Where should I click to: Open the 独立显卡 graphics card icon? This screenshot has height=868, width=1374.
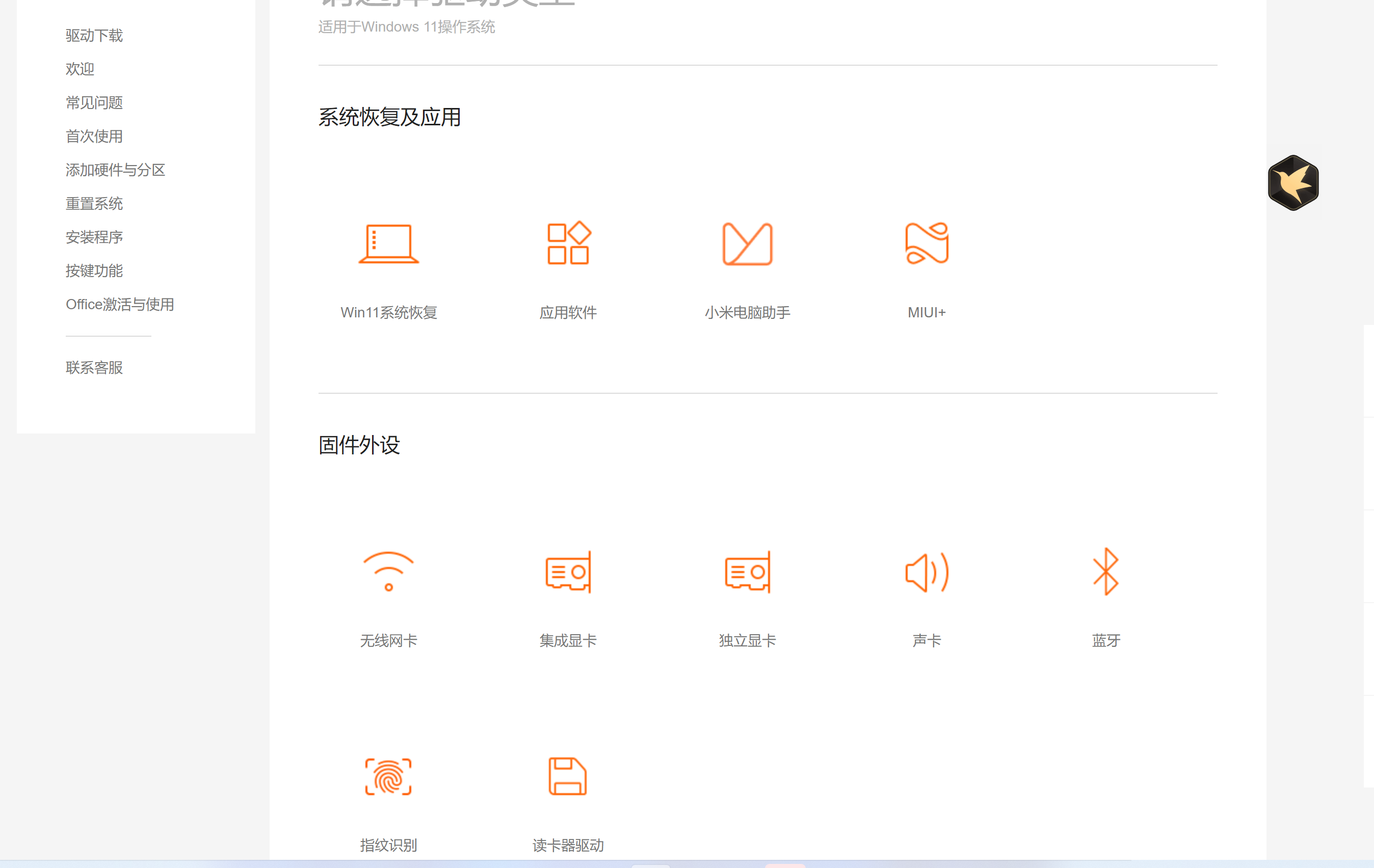[748, 572]
